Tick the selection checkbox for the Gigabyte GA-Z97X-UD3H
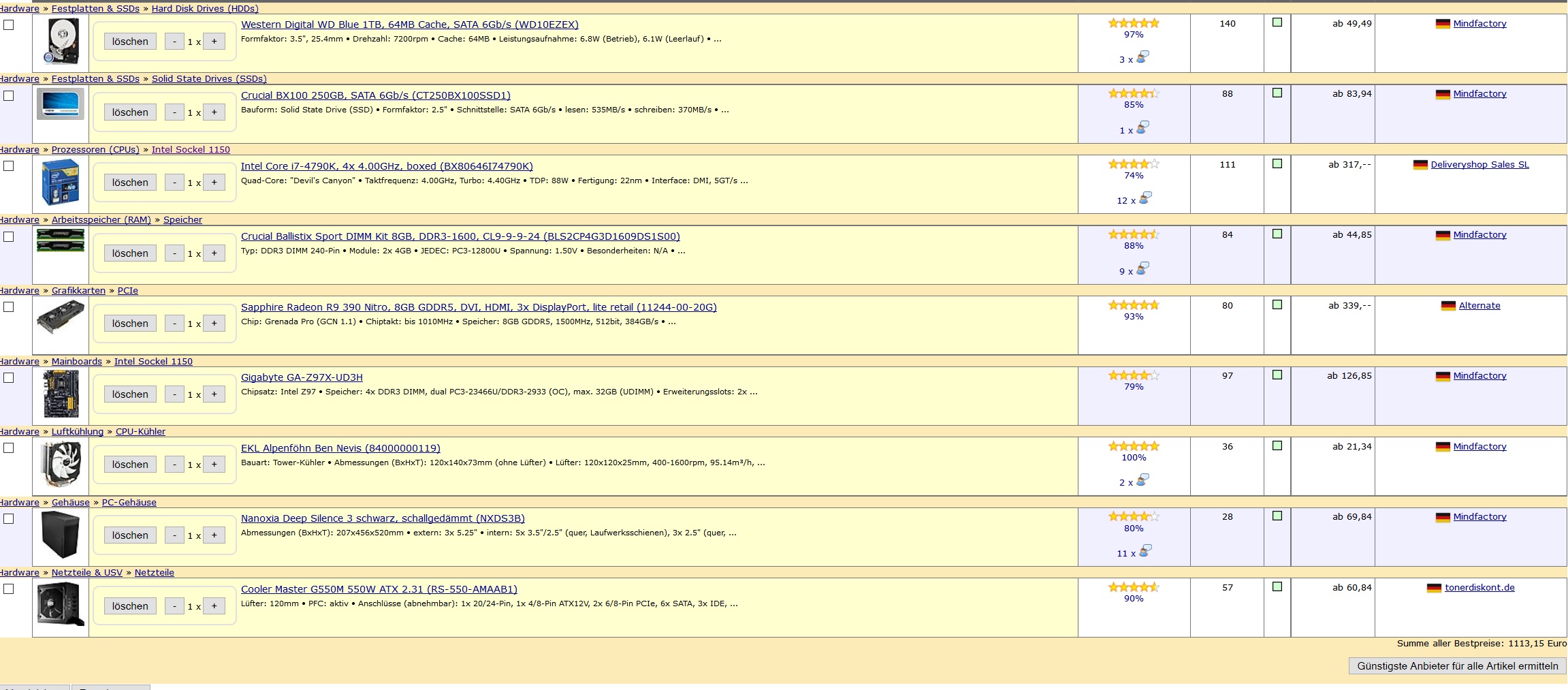This screenshot has height=690, width=1568. pos(9,377)
